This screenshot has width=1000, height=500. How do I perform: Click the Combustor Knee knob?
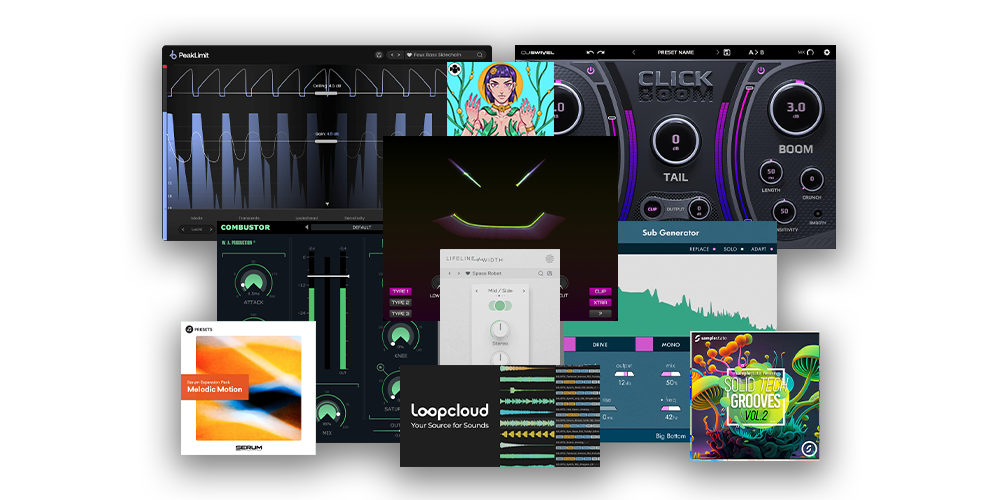pyautogui.click(x=401, y=334)
